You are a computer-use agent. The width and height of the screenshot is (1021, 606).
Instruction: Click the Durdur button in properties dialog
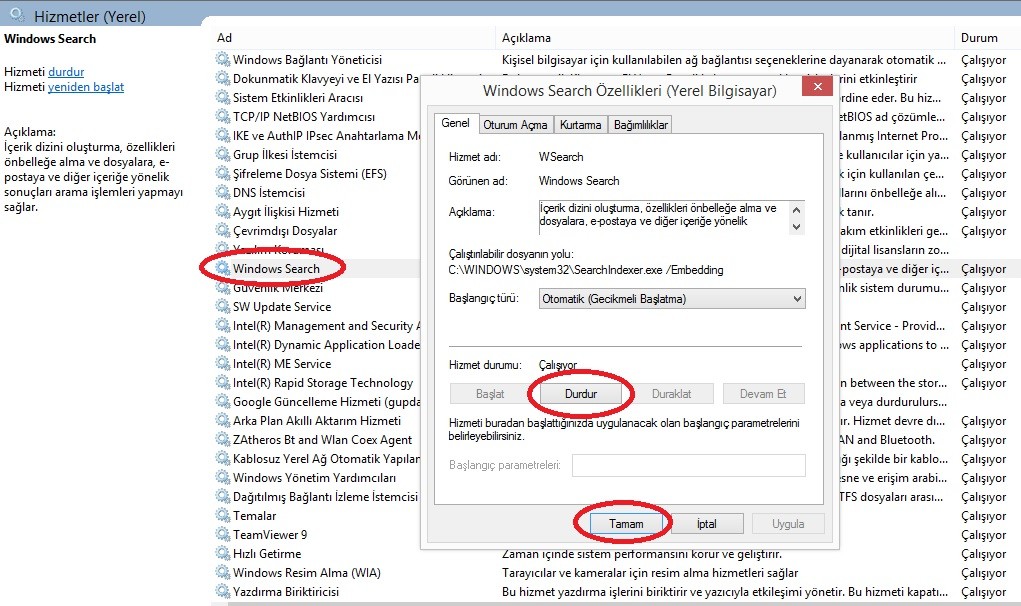pyautogui.click(x=581, y=394)
